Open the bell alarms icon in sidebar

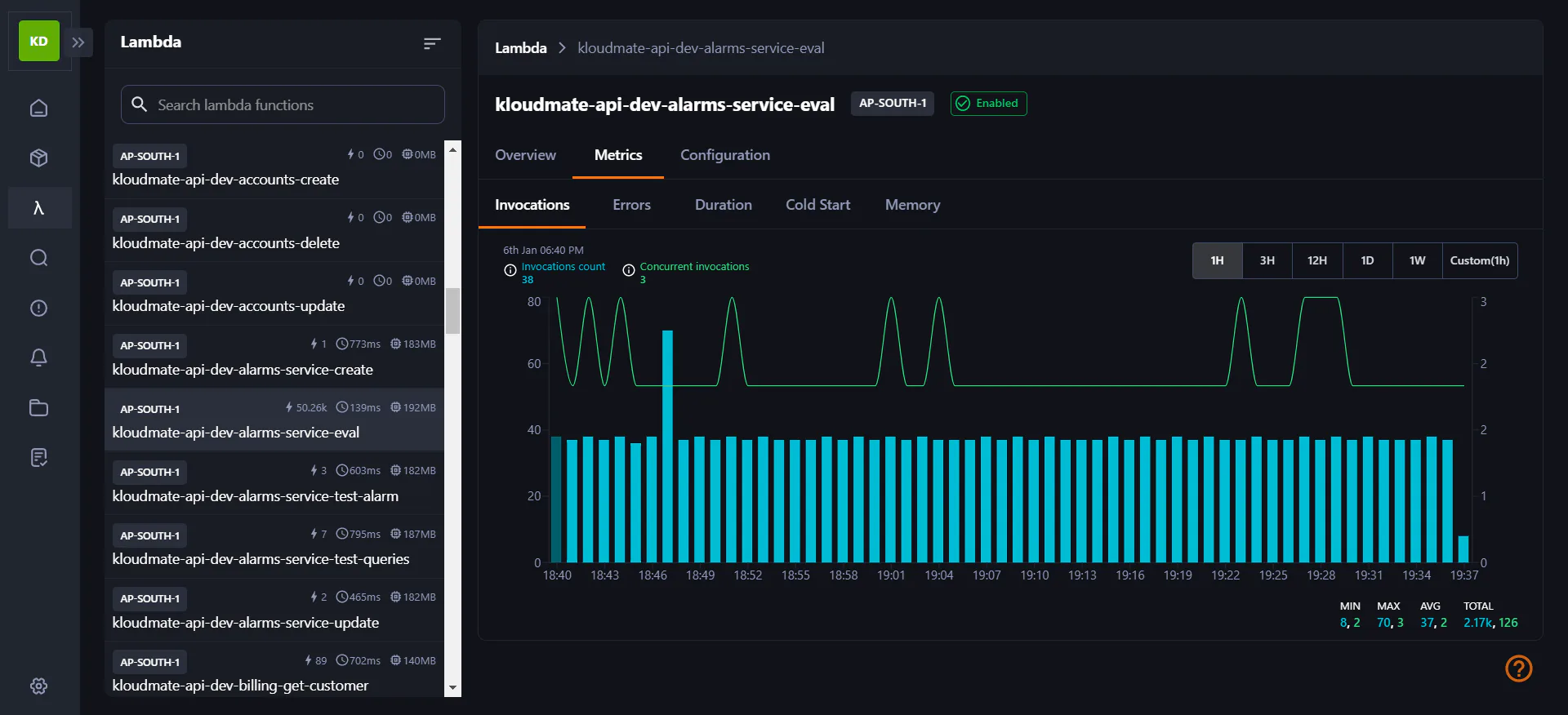point(38,357)
